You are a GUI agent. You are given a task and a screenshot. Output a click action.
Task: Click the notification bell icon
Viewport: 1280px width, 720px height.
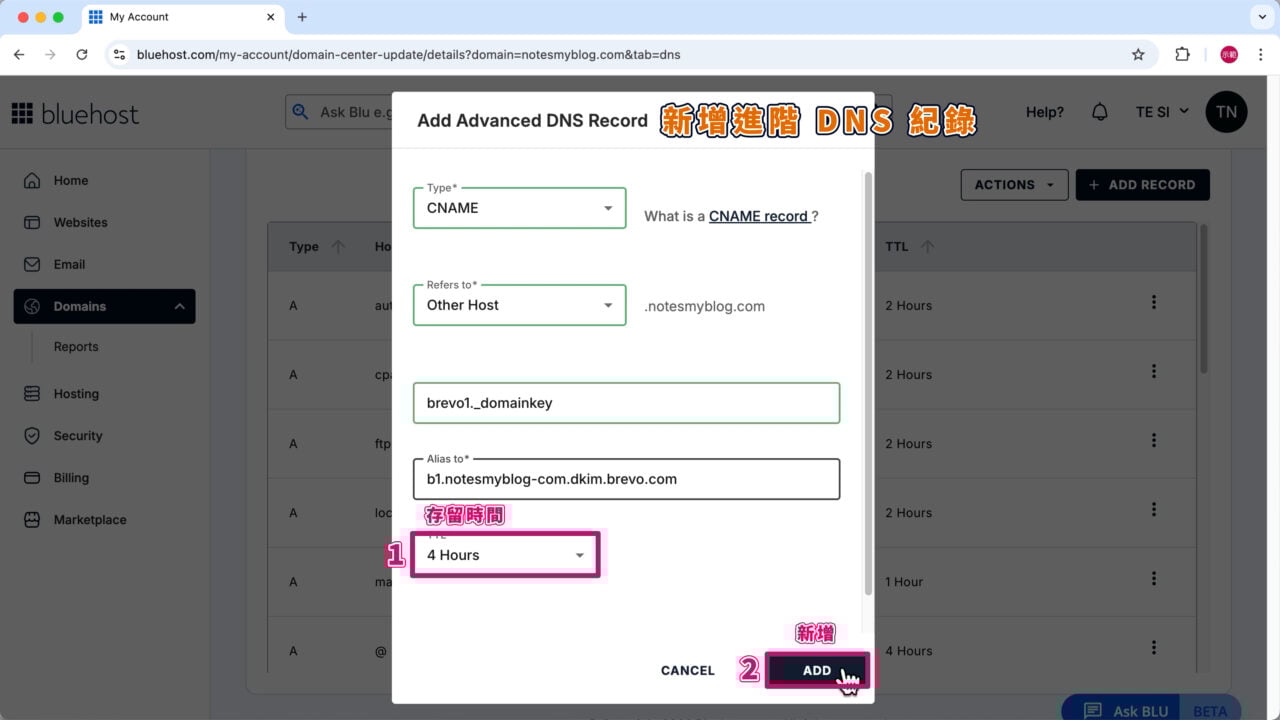coord(1100,112)
